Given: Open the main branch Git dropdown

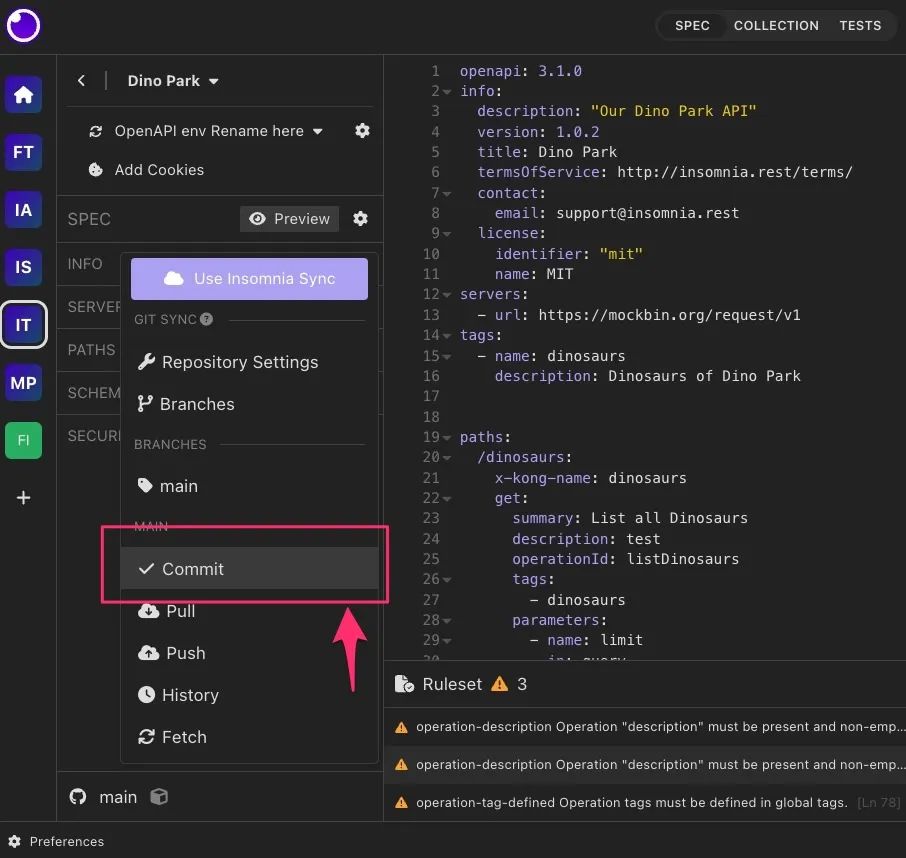Looking at the screenshot, I should (x=118, y=797).
